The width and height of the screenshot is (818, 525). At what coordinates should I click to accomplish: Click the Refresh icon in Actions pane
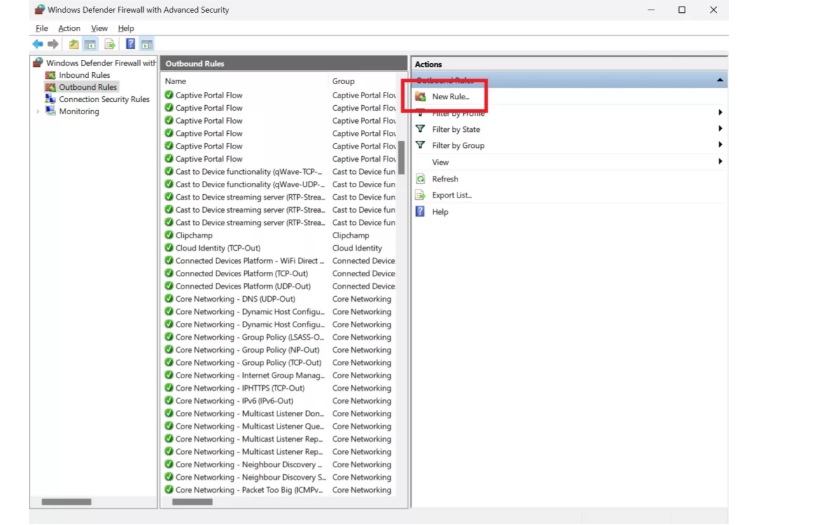tap(420, 179)
